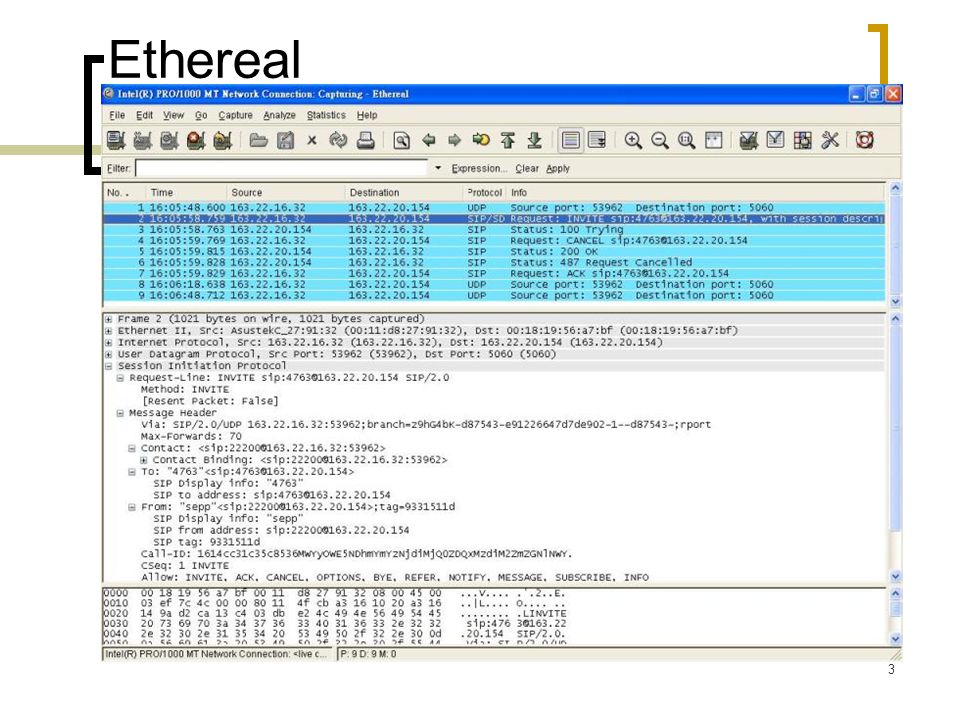Open the Analyze menu

coord(279,115)
